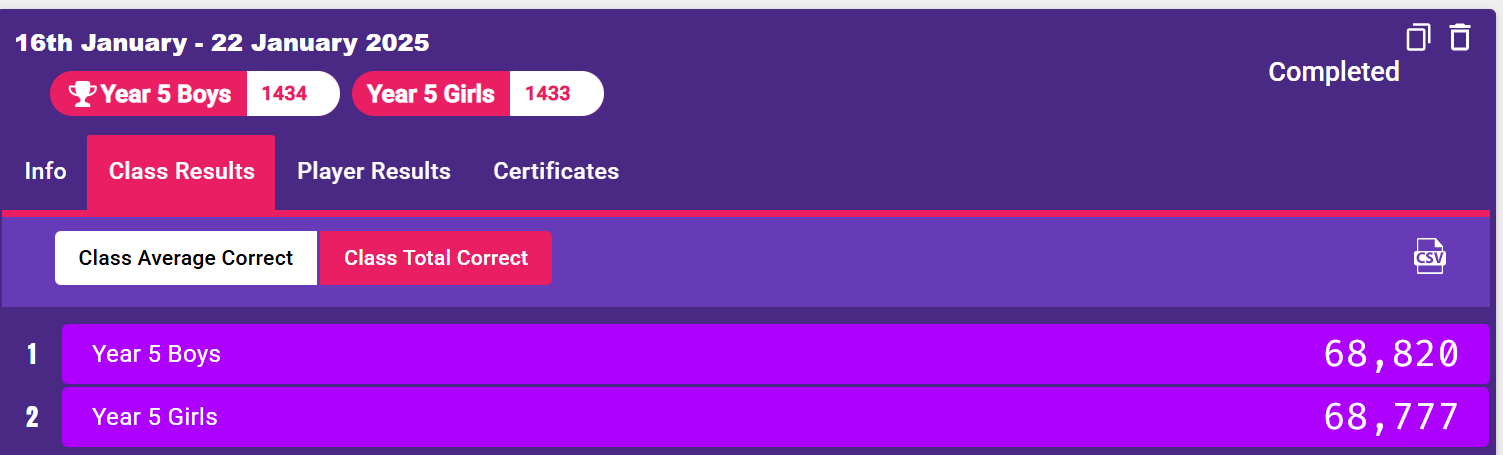Click the 1433 score pill

pyautogui.click(x=554, y=94)
